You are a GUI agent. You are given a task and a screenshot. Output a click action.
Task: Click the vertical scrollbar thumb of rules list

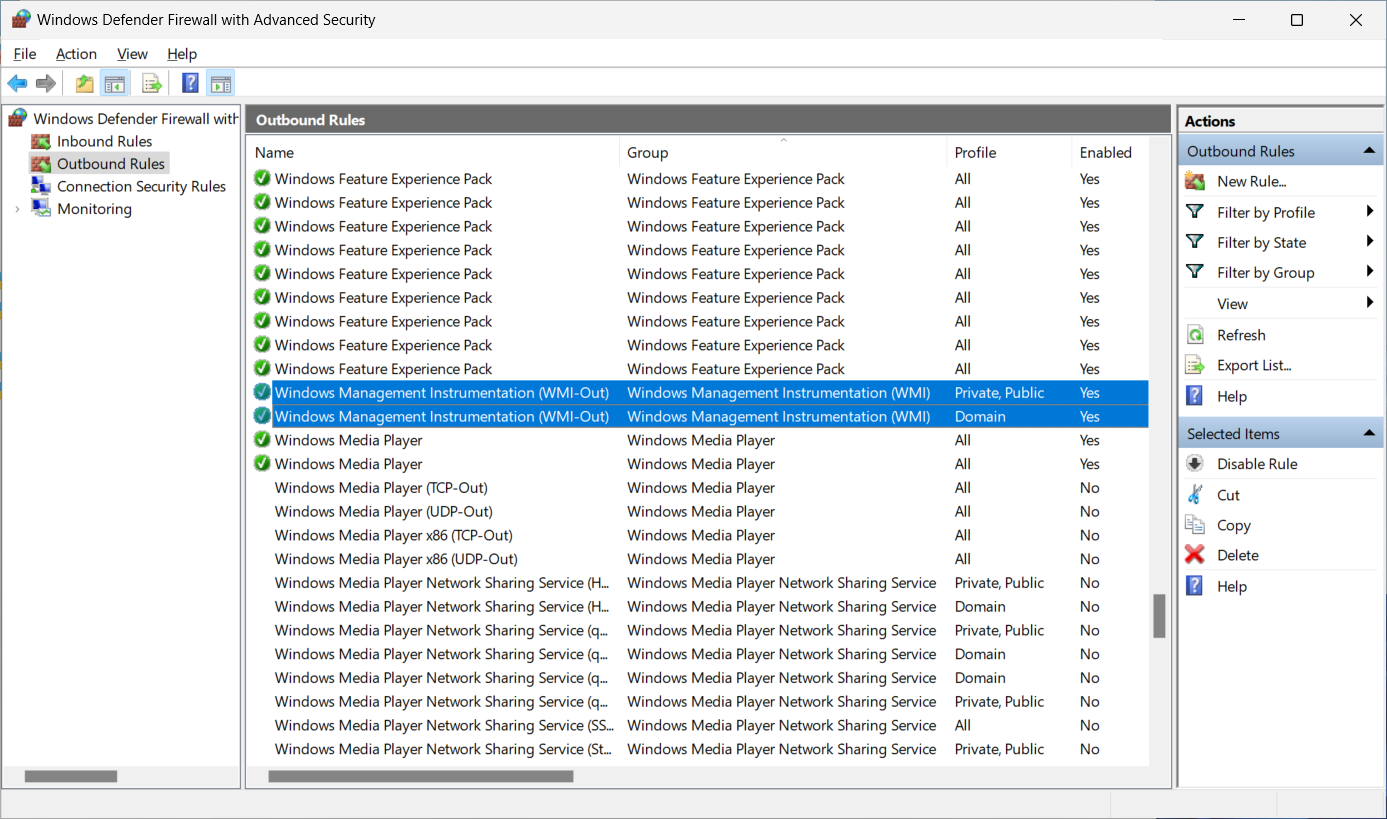[x=1159, y=616]
